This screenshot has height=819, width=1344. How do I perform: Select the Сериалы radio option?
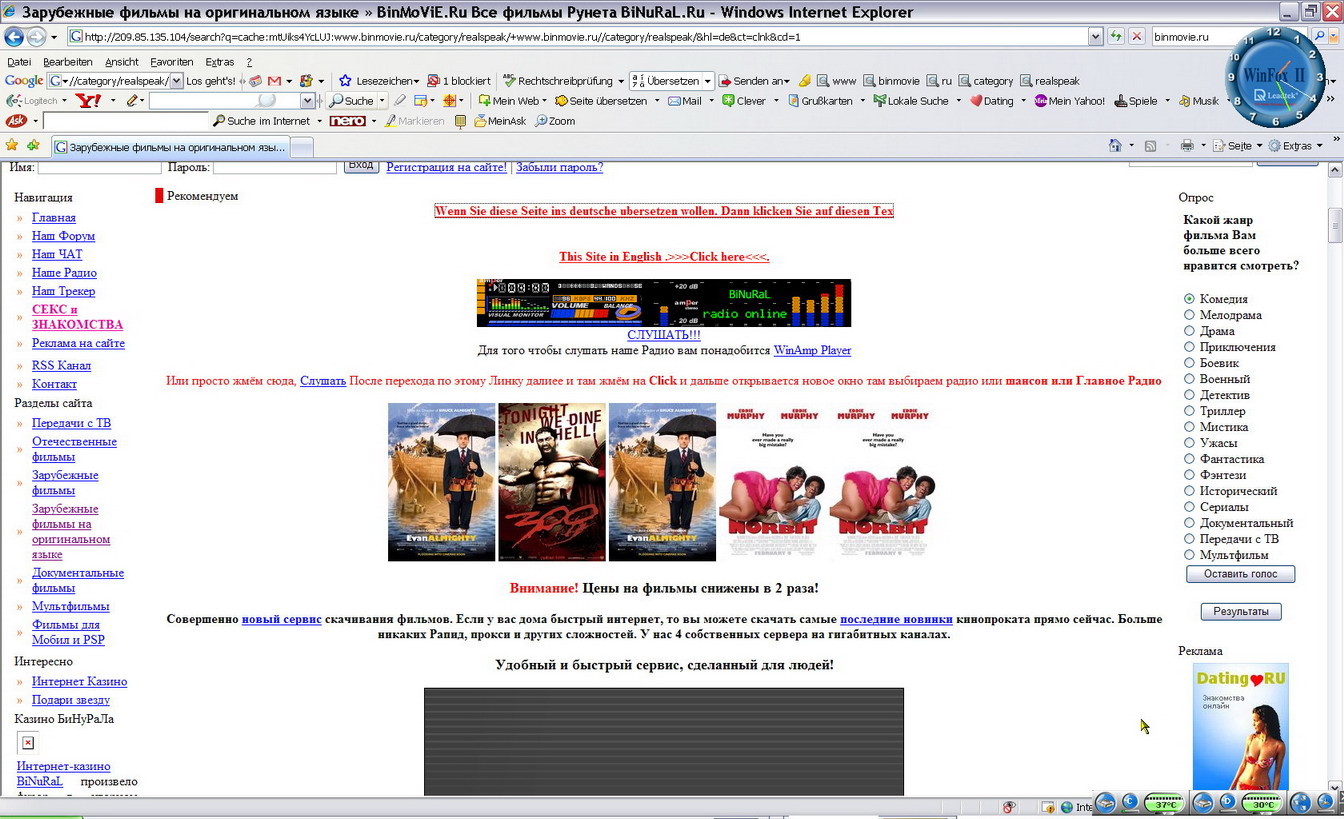[x=1189, y=507]
